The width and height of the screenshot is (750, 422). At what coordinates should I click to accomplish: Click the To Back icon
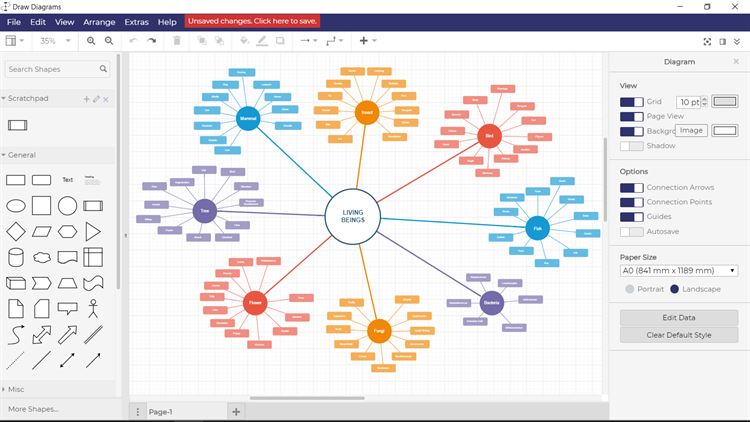point(219,41)
